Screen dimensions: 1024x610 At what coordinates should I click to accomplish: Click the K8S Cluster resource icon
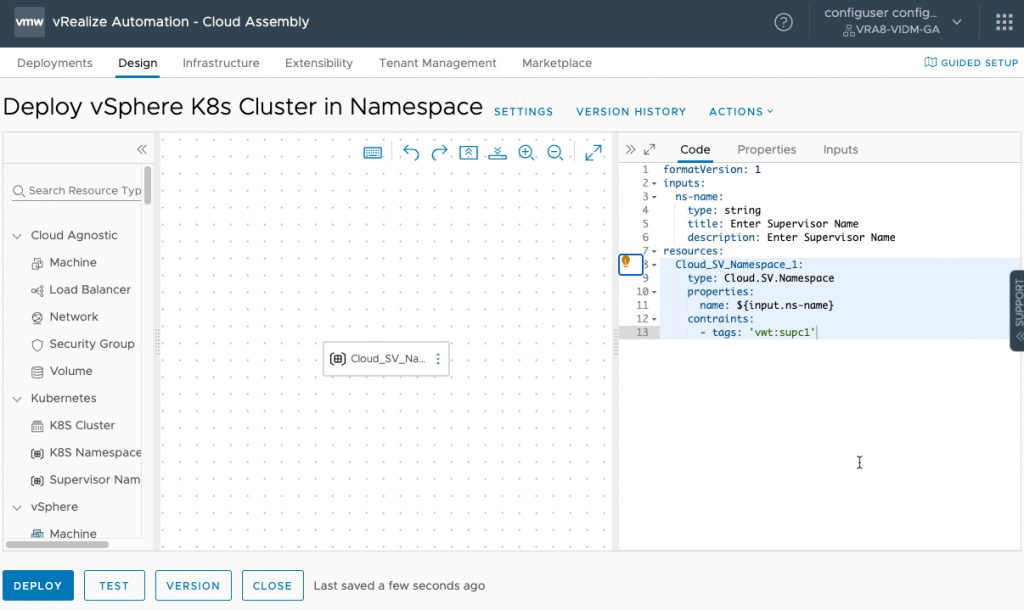(x=36, y=425)
